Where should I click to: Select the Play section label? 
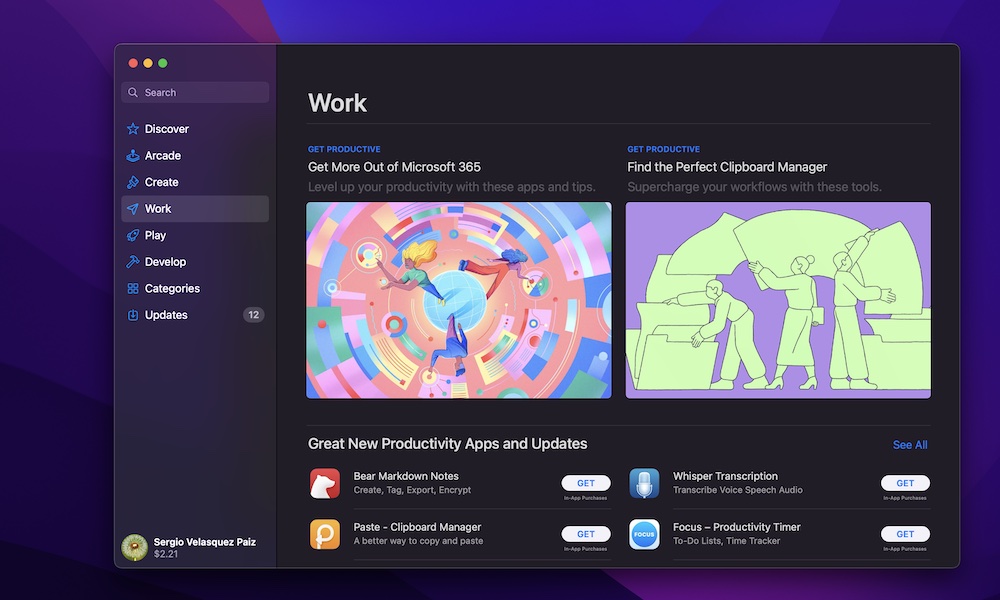(x=155, y=235)
